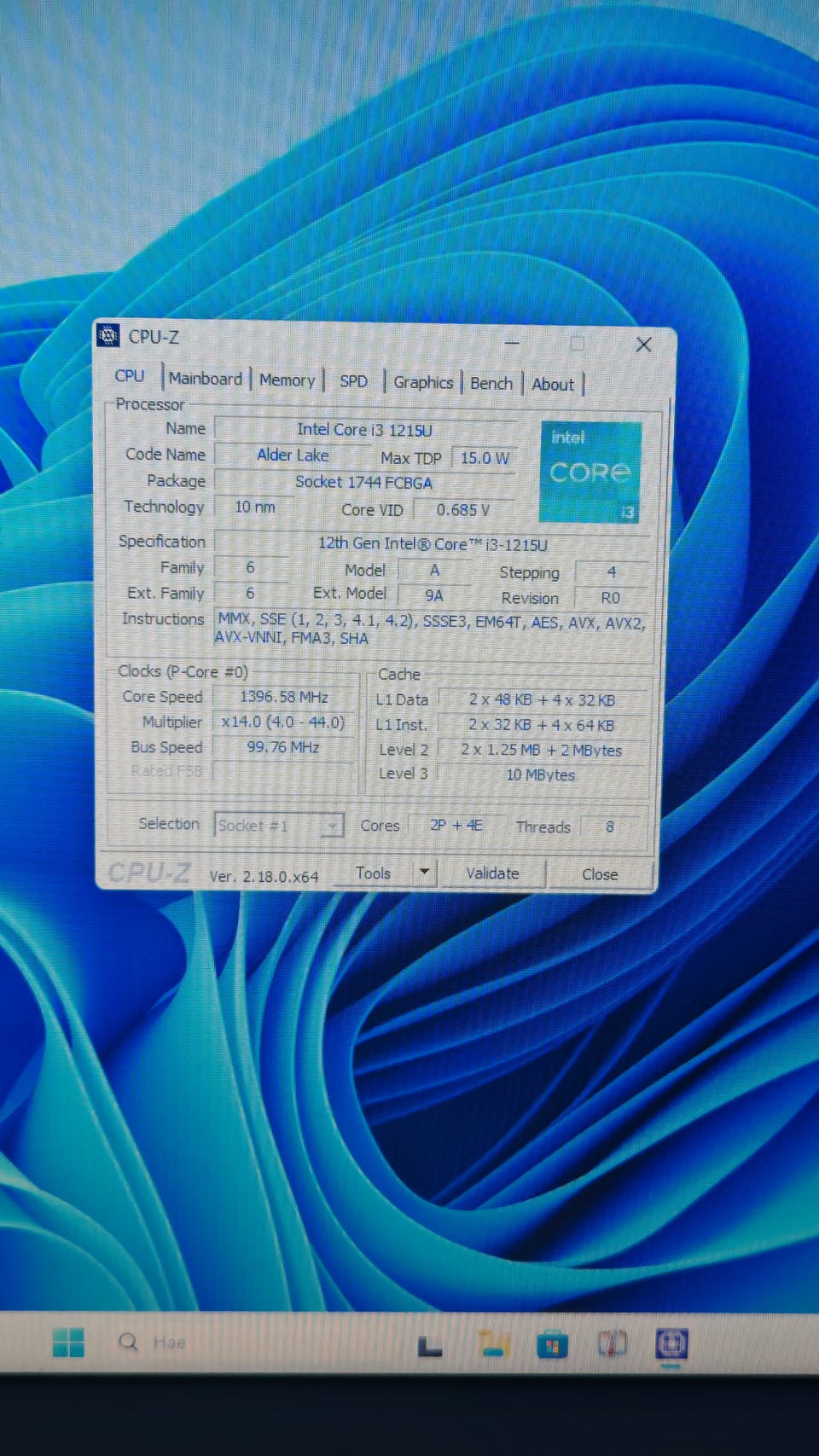This screenshot has width=819, height=1456.
Task: Open the Task View taskbar icon
Action: pyautogui.click(x=429, y=1346)
